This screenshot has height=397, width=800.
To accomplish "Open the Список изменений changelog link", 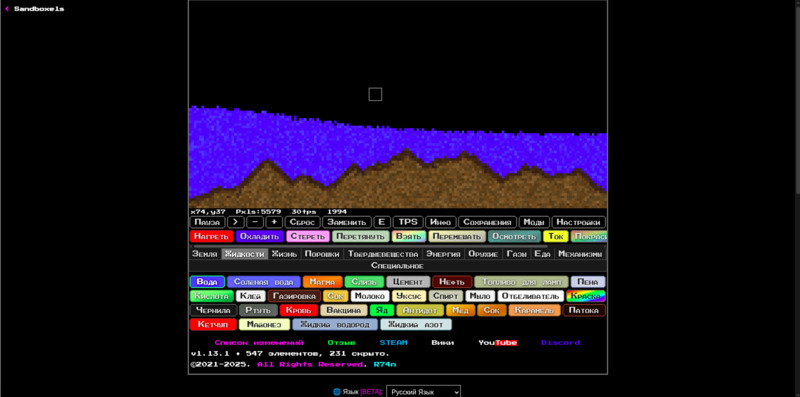I will click(x=259, y=342).
